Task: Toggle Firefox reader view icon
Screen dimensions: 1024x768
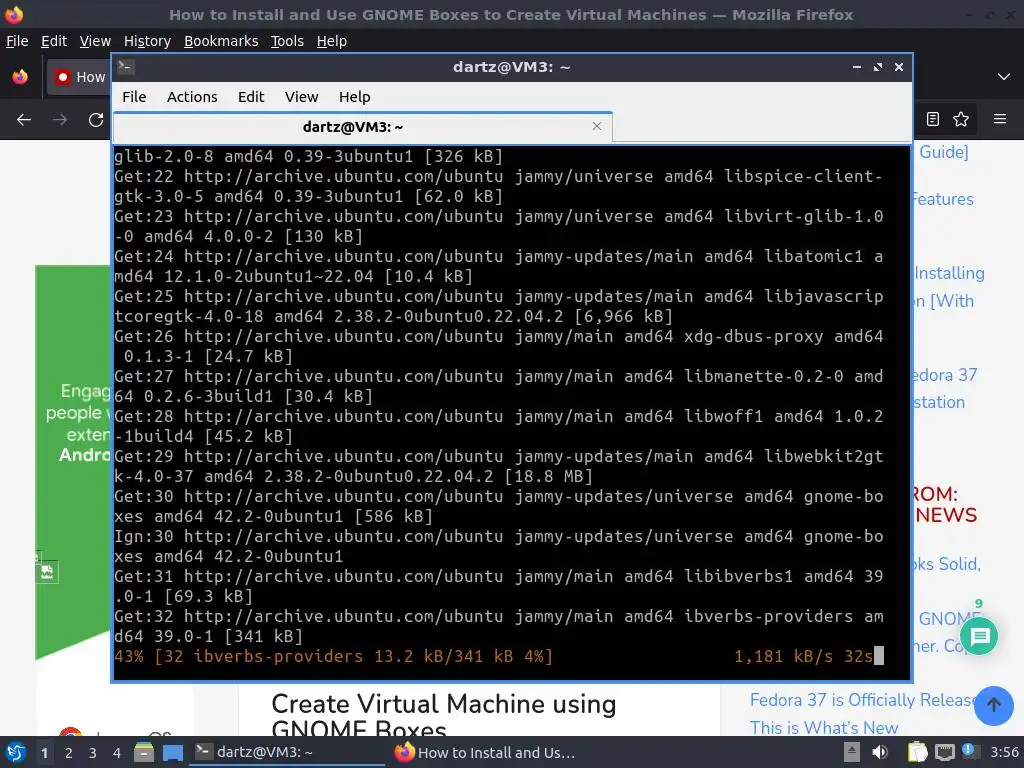Action: 933,119
